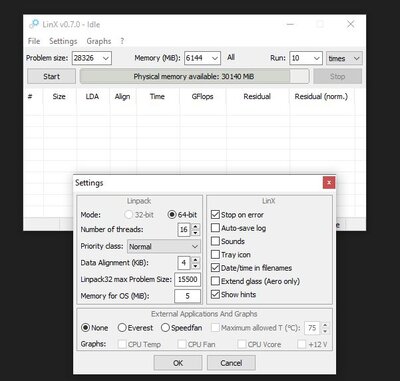Close the Settings dialog with red X

pyautogui.click(x=329, y=183)
